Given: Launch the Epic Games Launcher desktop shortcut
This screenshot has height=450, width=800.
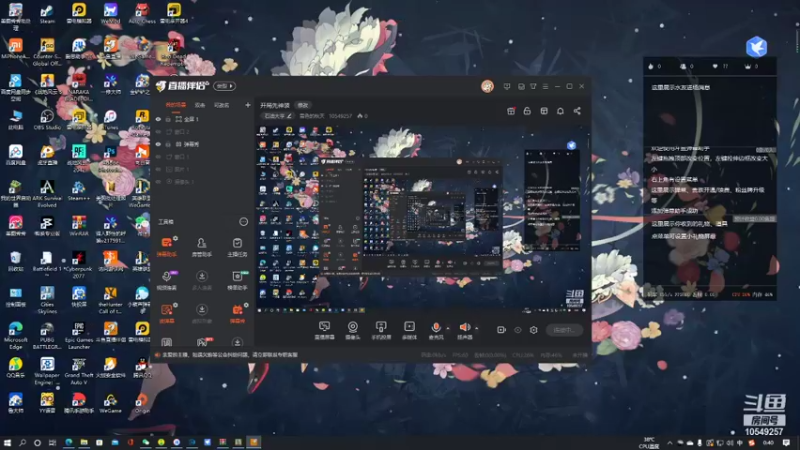Looking at the screenshot, I should click(x=79, y=335).
